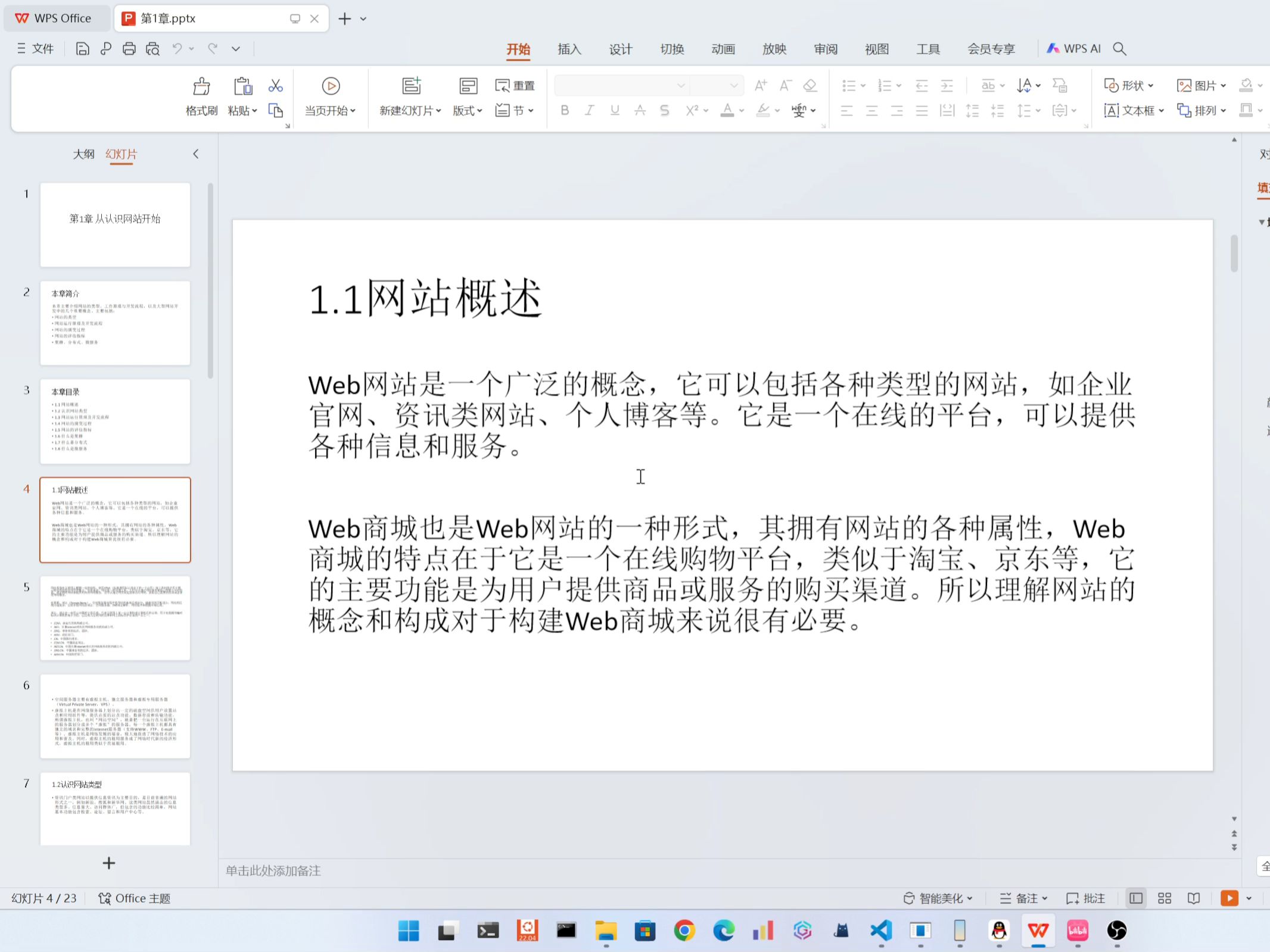The image size is (1270, 952).
Task: Click the decrease indent icon
Action: 922,86
